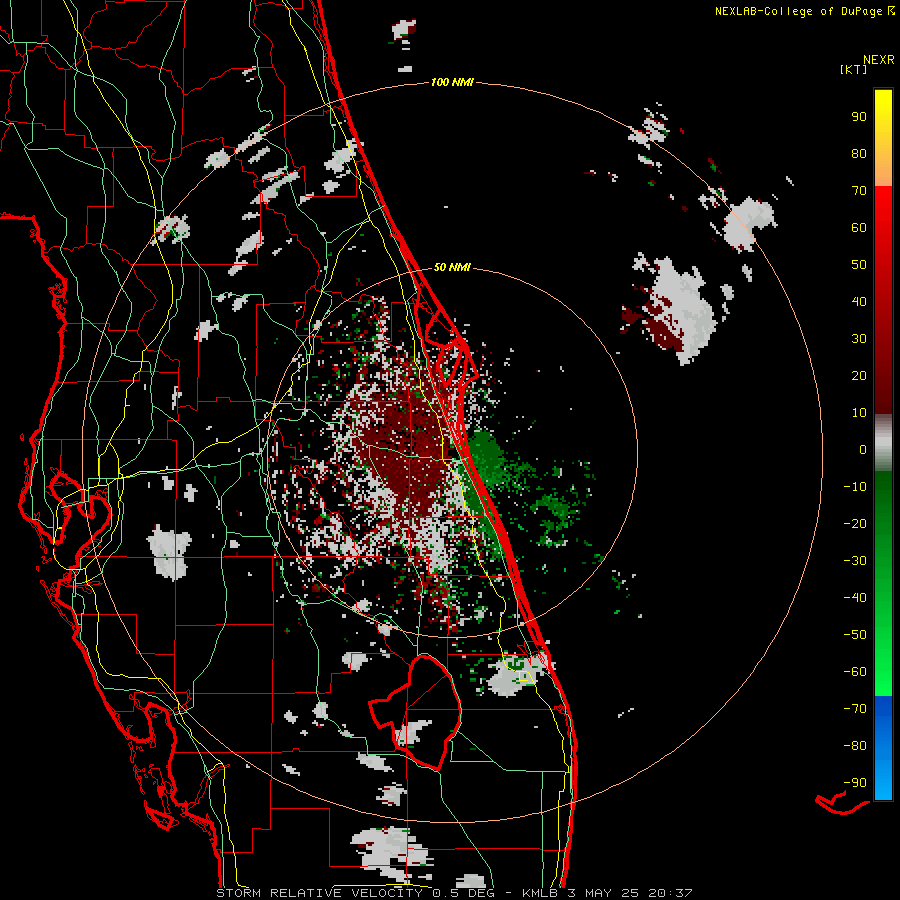Click the positive 60 knots scale label
The height and width of the screenshot is (900, 900).
tap(859, 228)
